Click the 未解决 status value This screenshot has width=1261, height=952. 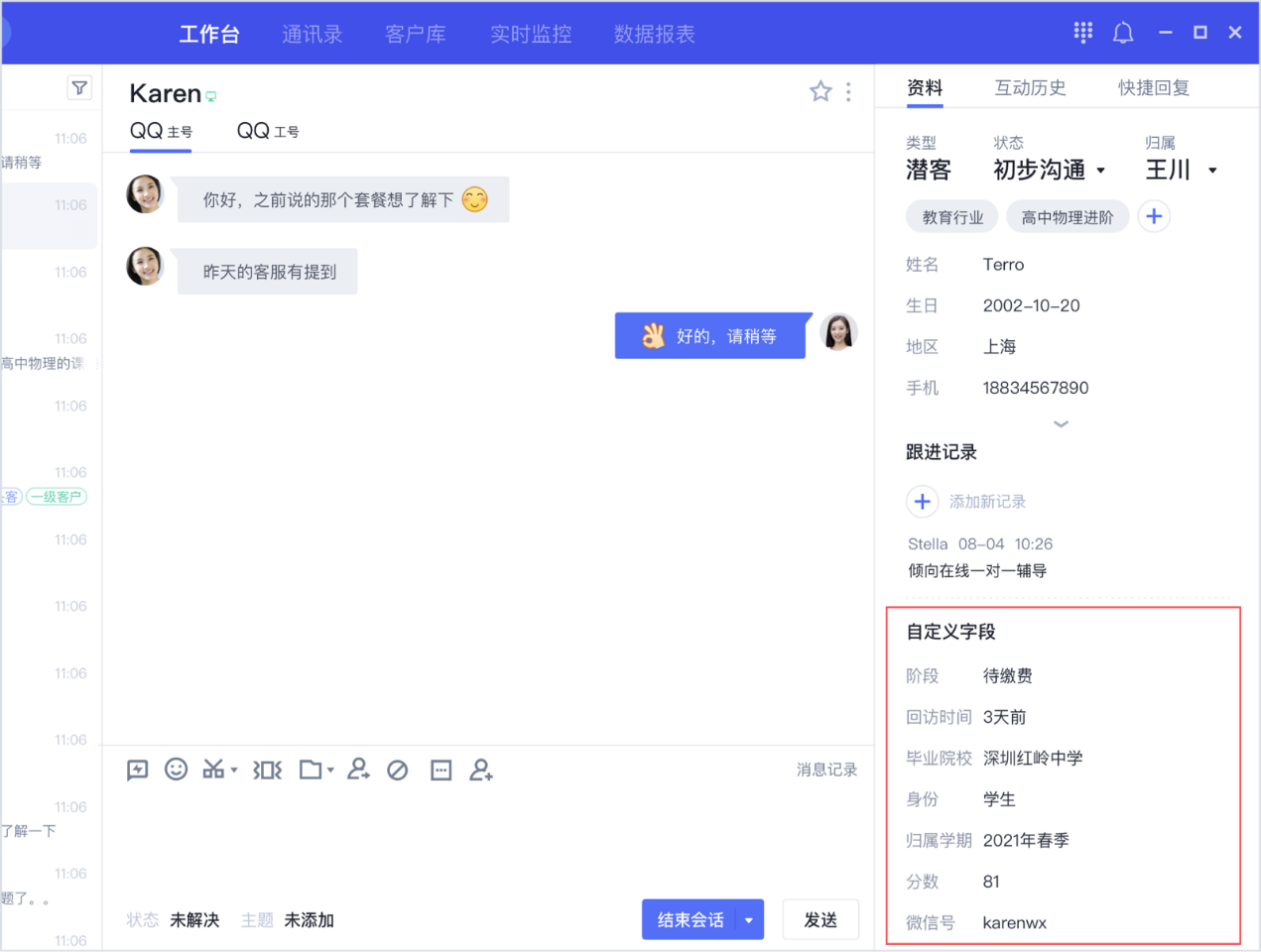click(x=194, y=920)
